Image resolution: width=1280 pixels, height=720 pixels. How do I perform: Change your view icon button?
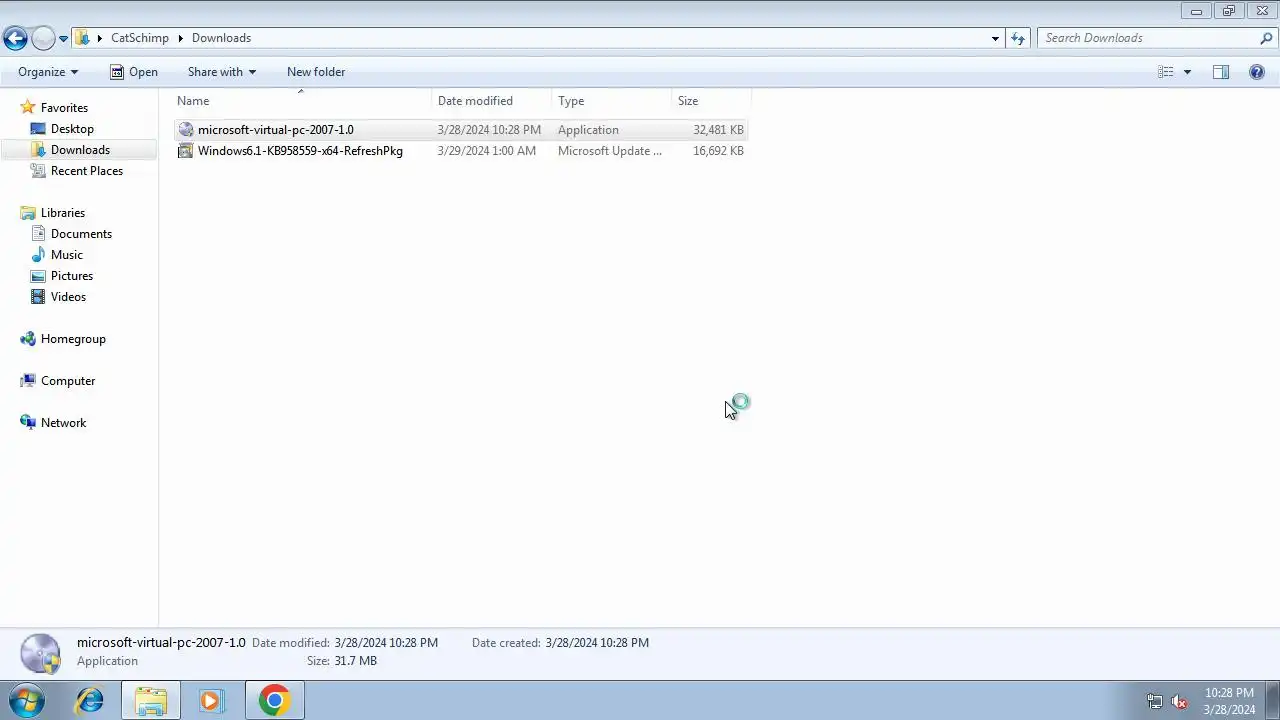(1166, 72)
